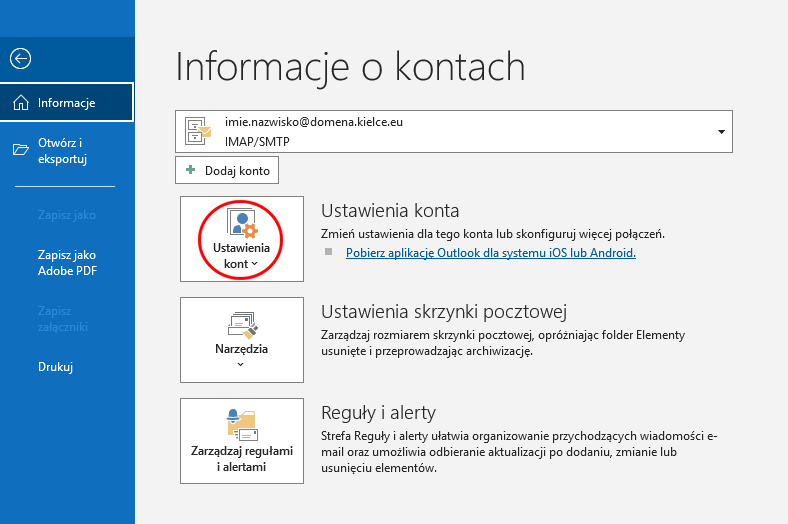This screenshot has width=788, height=524.
Task: Open the Informacje tab
Action: [67, 102]
